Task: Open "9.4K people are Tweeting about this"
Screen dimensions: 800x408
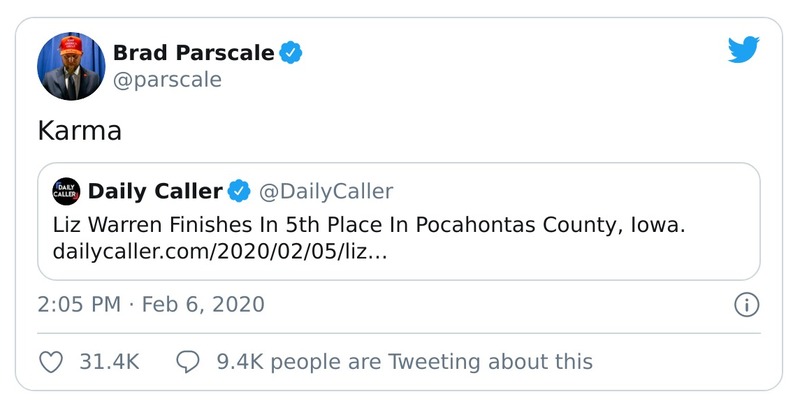Action: pyautogui.click(x=404, y=361)
